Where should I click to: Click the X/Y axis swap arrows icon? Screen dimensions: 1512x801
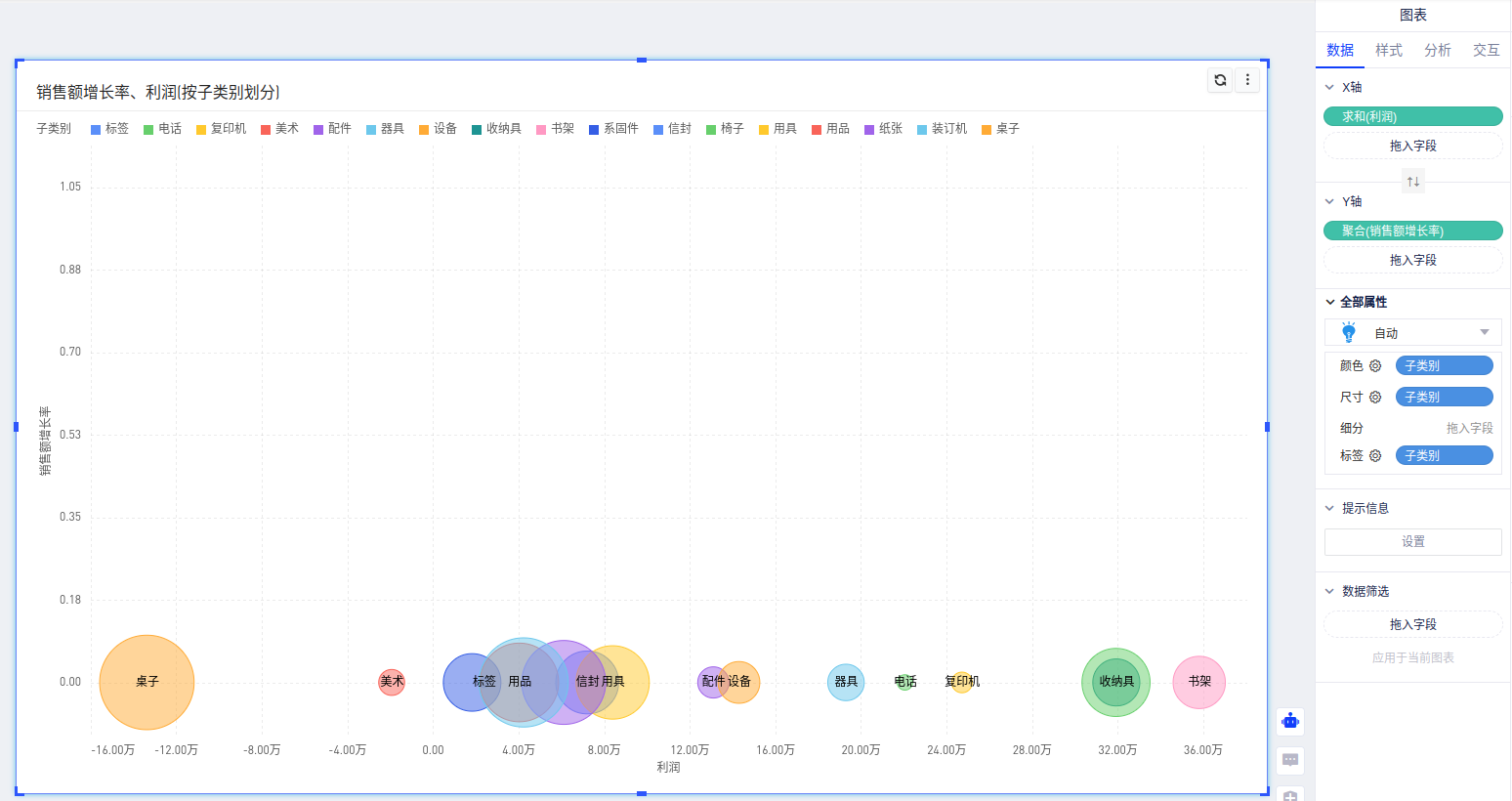[x=1413, y=182]
